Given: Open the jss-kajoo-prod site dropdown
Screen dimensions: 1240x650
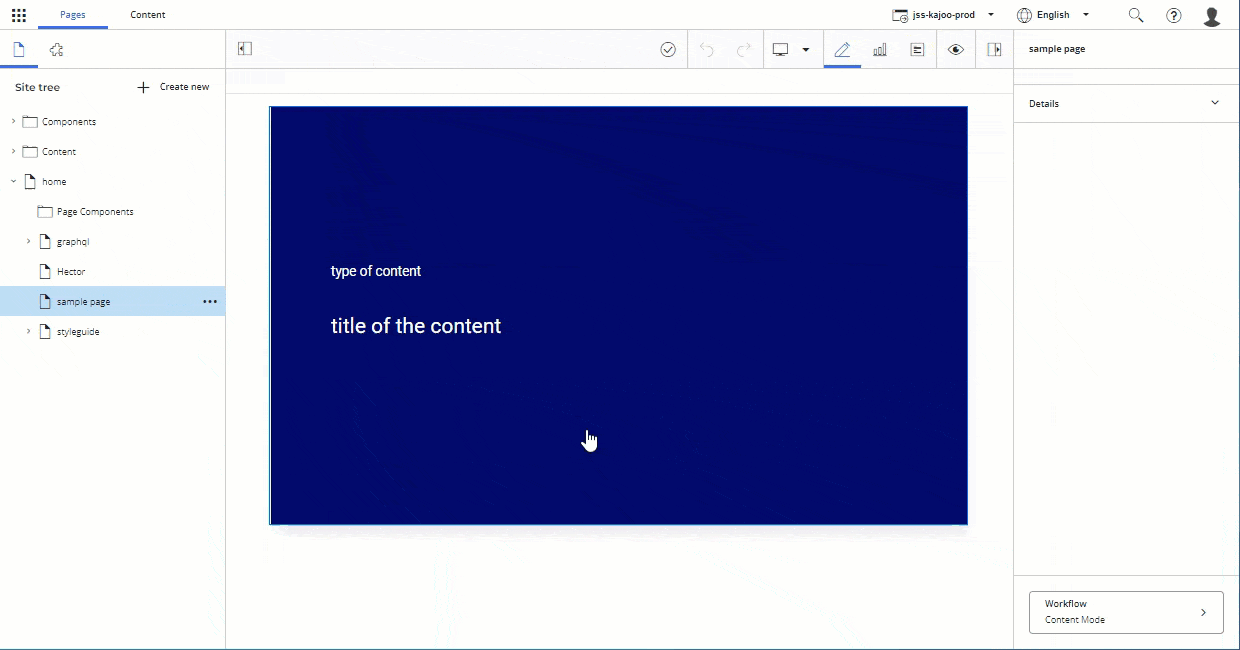Looking at the screenshot, I should 944,15.
